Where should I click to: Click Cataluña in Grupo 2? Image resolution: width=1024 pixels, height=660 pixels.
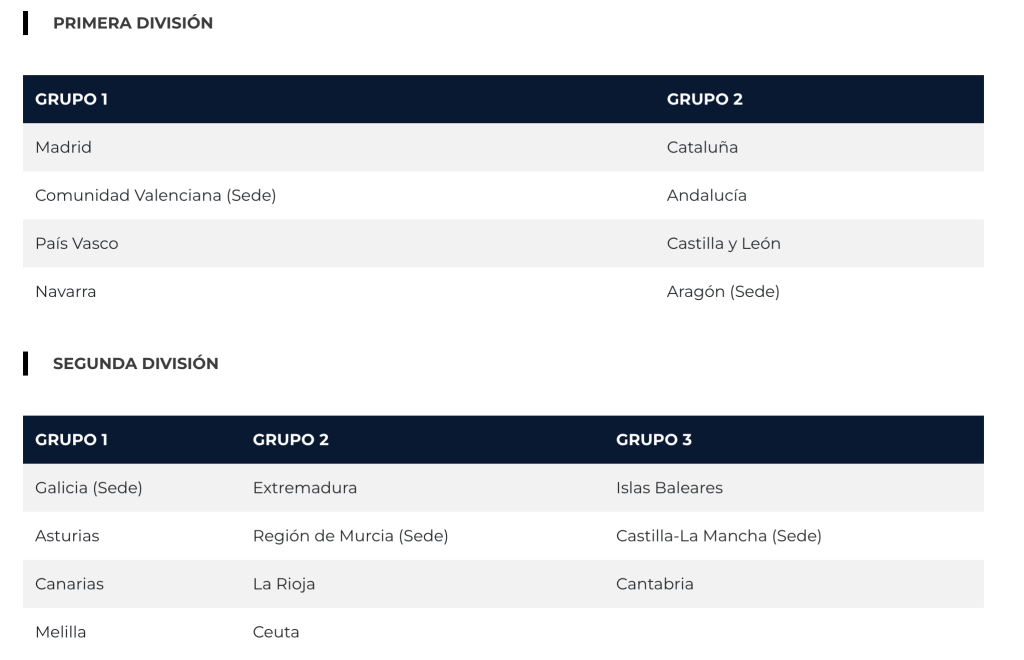tap(702, 147)
